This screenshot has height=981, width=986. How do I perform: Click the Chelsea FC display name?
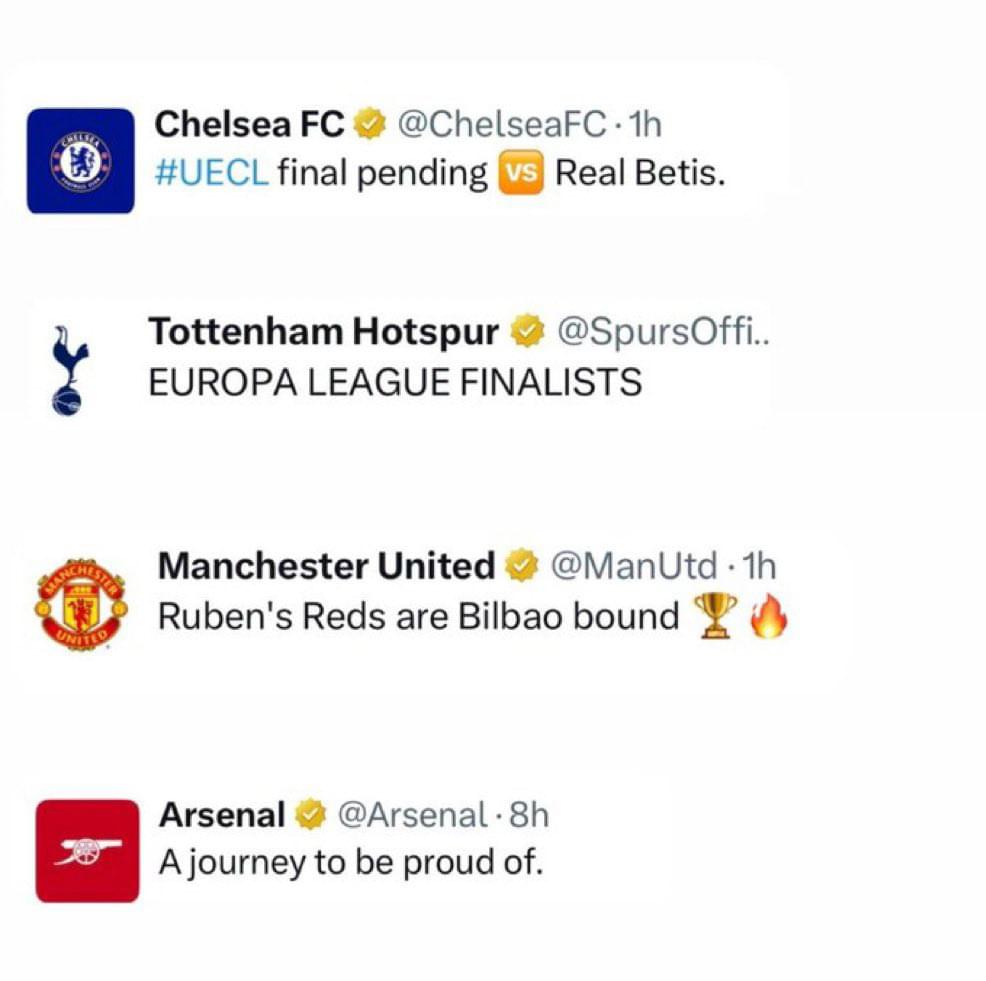point(250,124)
